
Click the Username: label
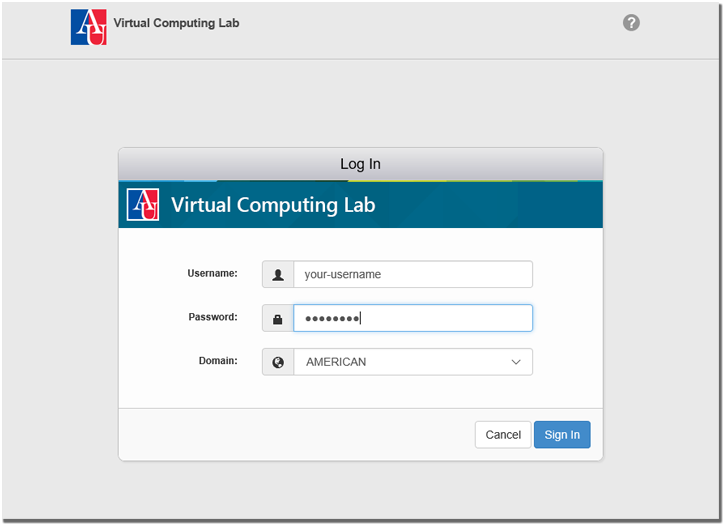[x=212, y=273]
